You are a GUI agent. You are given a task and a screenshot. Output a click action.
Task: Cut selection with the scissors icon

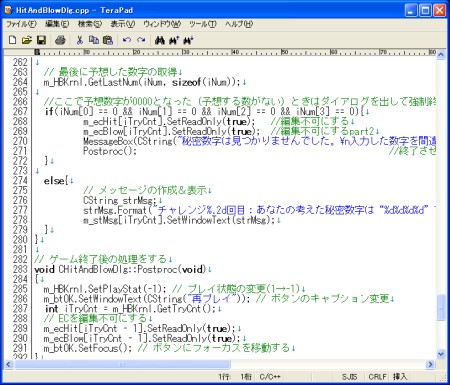tap(80, 40)
